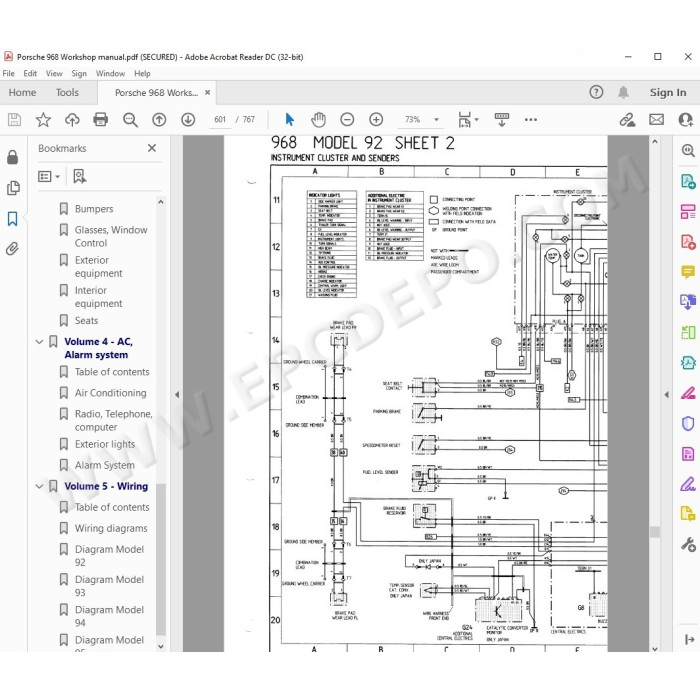Select the Hand pan tool
Viewport: 700px width, 700px height.
[318, 120]
